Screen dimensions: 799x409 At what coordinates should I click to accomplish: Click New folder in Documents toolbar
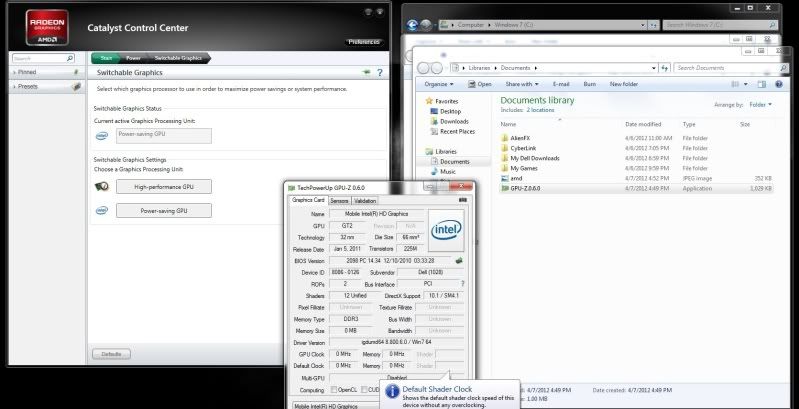[x=624, y=84]
